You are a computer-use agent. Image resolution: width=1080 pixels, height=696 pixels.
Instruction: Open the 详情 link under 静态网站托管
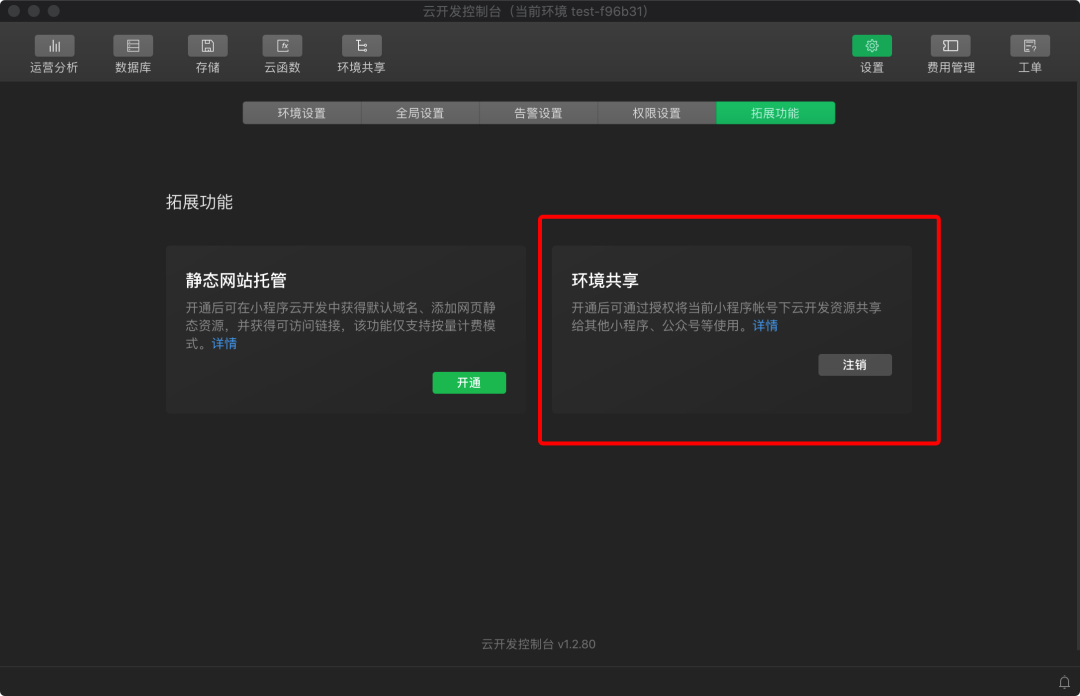[x=224, y=344]
